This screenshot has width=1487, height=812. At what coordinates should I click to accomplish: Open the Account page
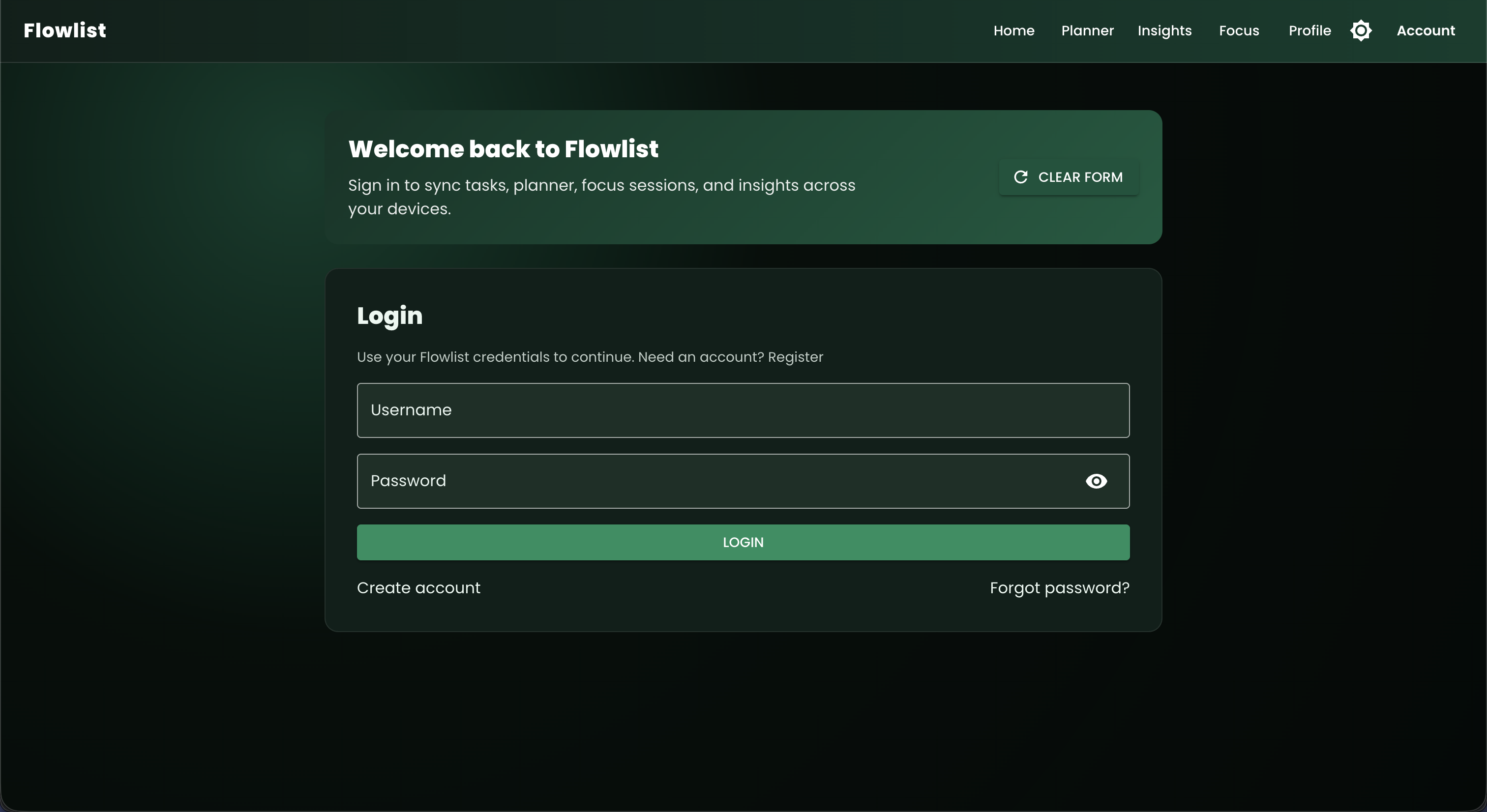click(1426, 30)
